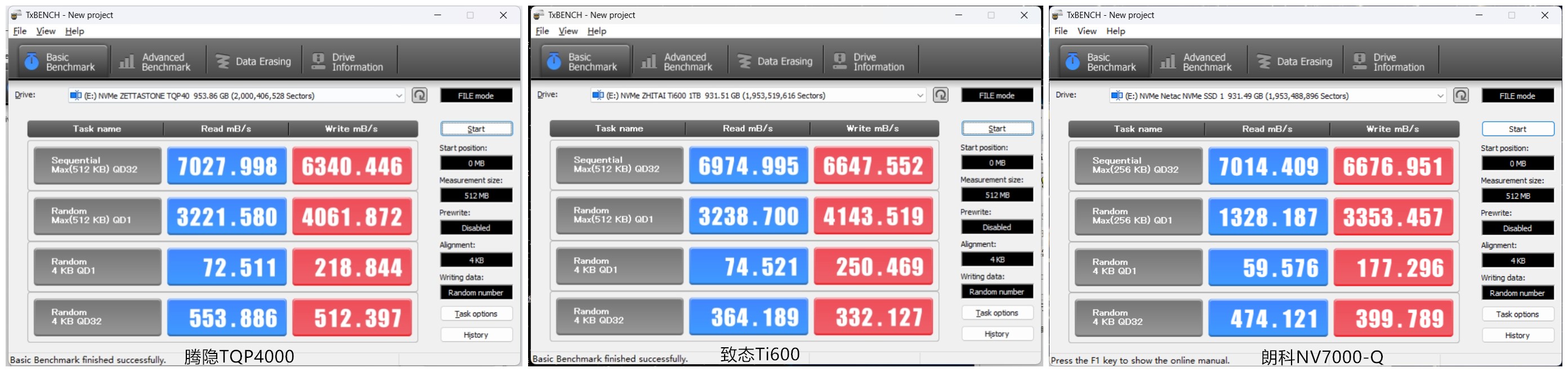Change the Prewrite Disabled setting in Netac window
The width and height of the screenshot is (1568, 372).
click(1517, 228)
